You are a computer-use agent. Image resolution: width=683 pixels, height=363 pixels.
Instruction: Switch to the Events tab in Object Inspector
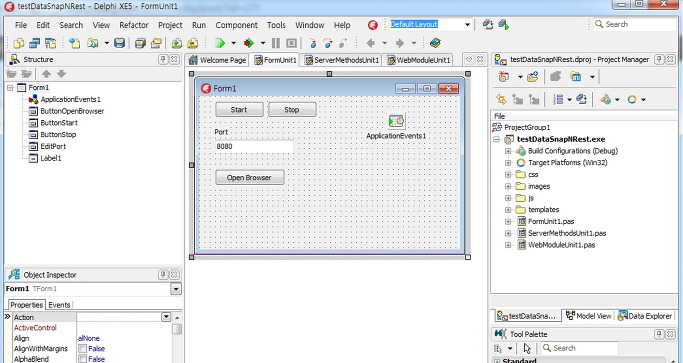click(x=59, y=305)
